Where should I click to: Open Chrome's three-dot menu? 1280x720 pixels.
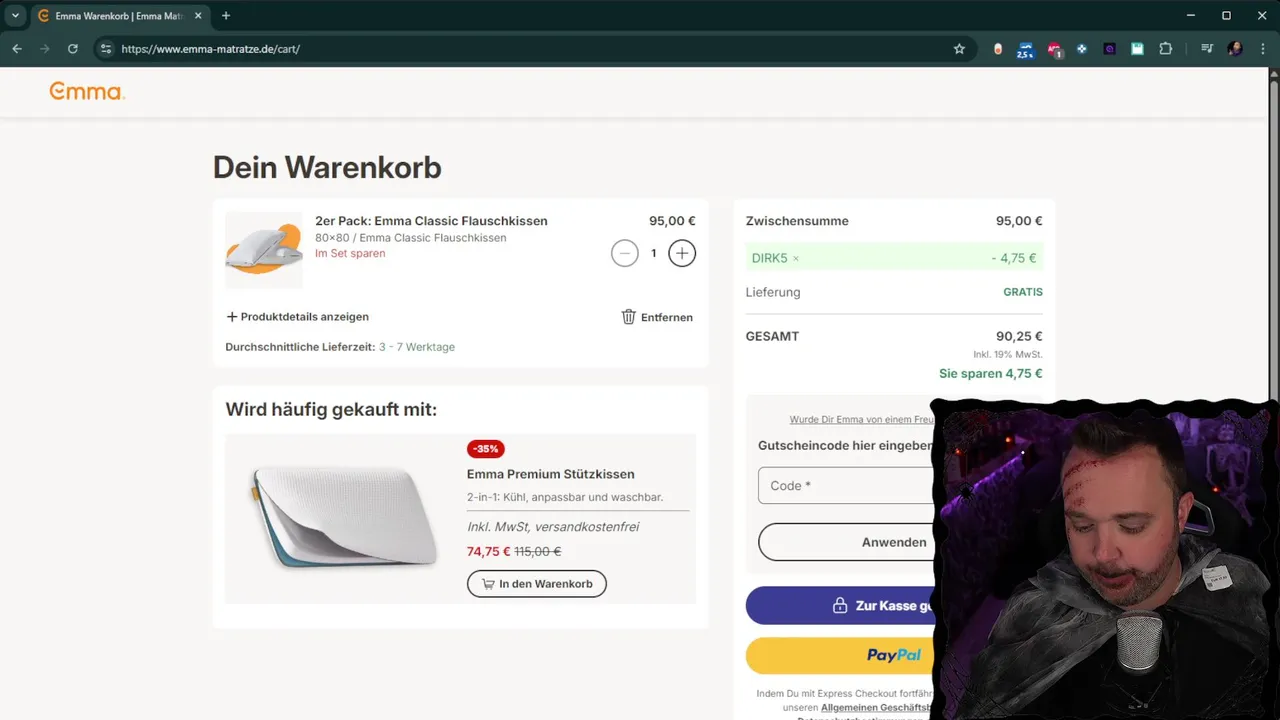coord(1262,49)
